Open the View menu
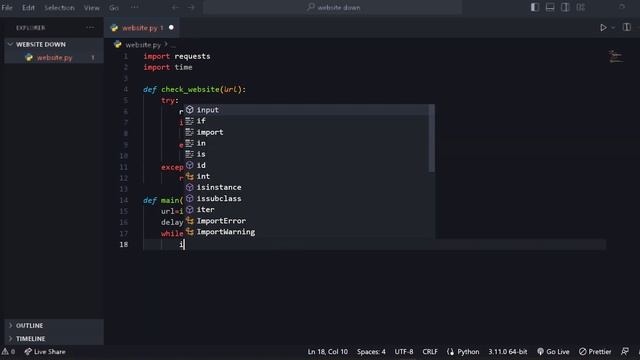 coord(91,7)
